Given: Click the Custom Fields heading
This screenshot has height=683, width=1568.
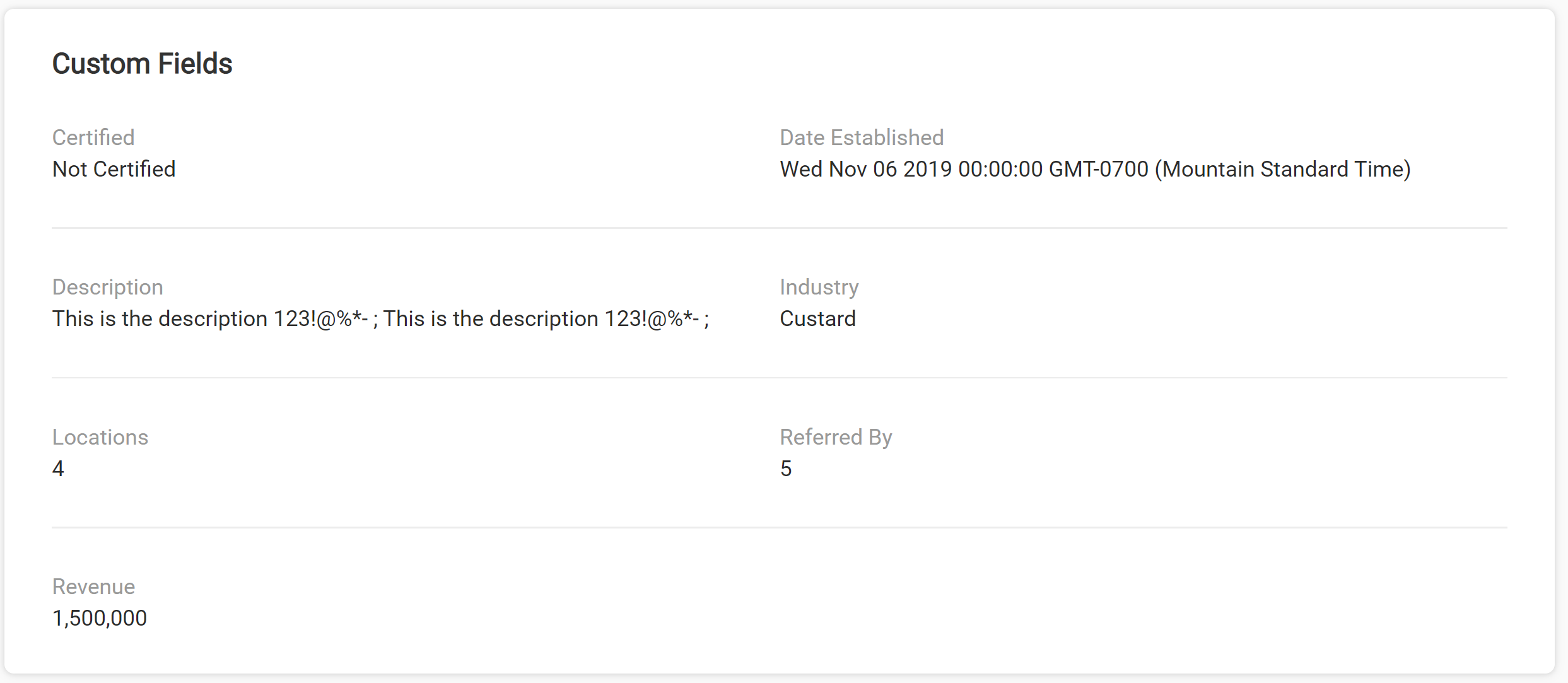Looking at the screenshot, I should pyautogui.click(x=142, y=64).
